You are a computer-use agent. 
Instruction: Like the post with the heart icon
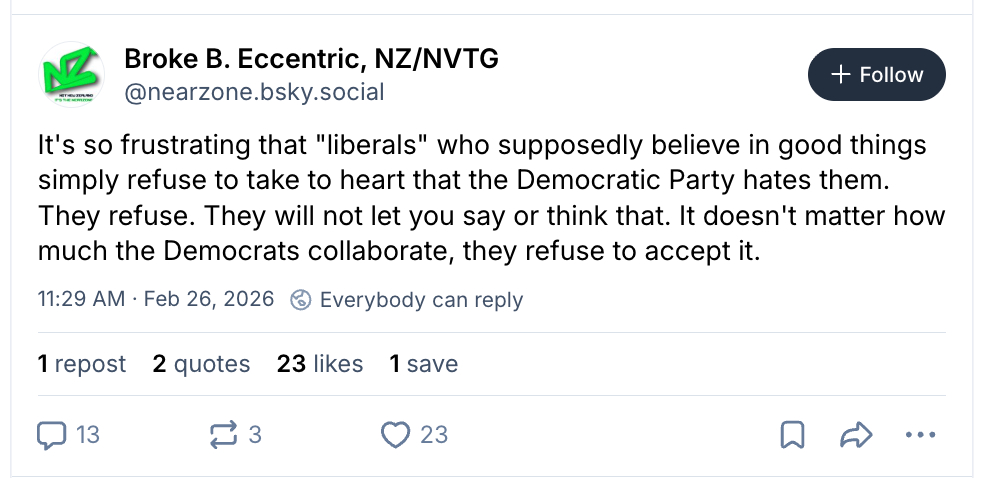pyautogui.click(x=397, y=434)
